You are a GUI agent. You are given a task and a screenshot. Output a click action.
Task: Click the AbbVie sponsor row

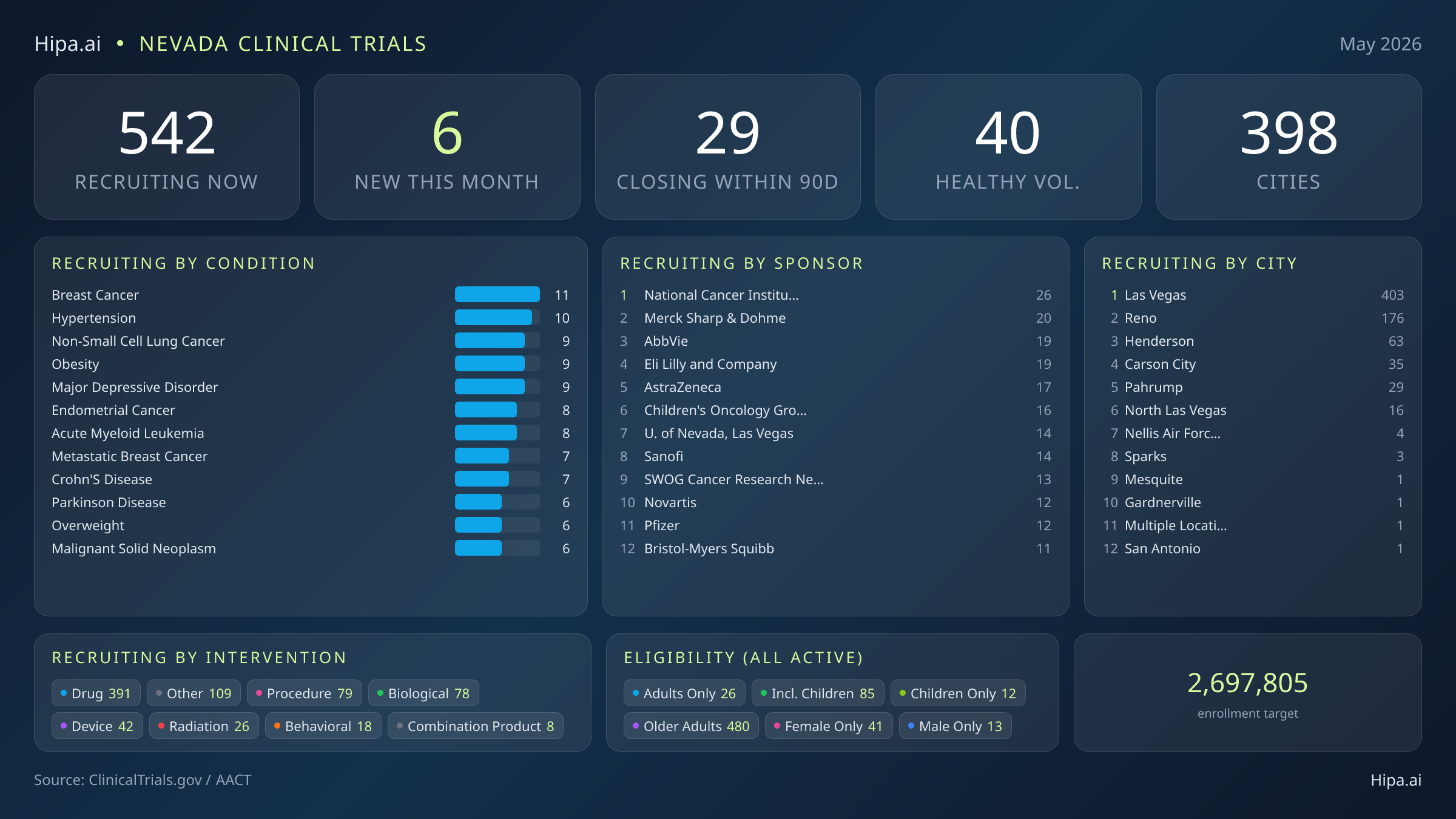tap(835, 341)
